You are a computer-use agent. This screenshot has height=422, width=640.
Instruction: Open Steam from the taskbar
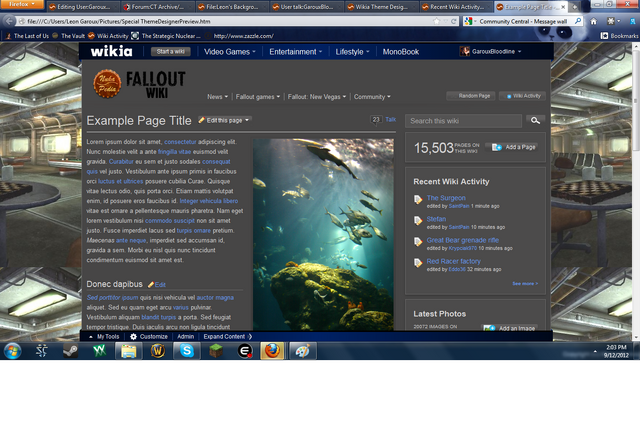click(x=70, y=351)
